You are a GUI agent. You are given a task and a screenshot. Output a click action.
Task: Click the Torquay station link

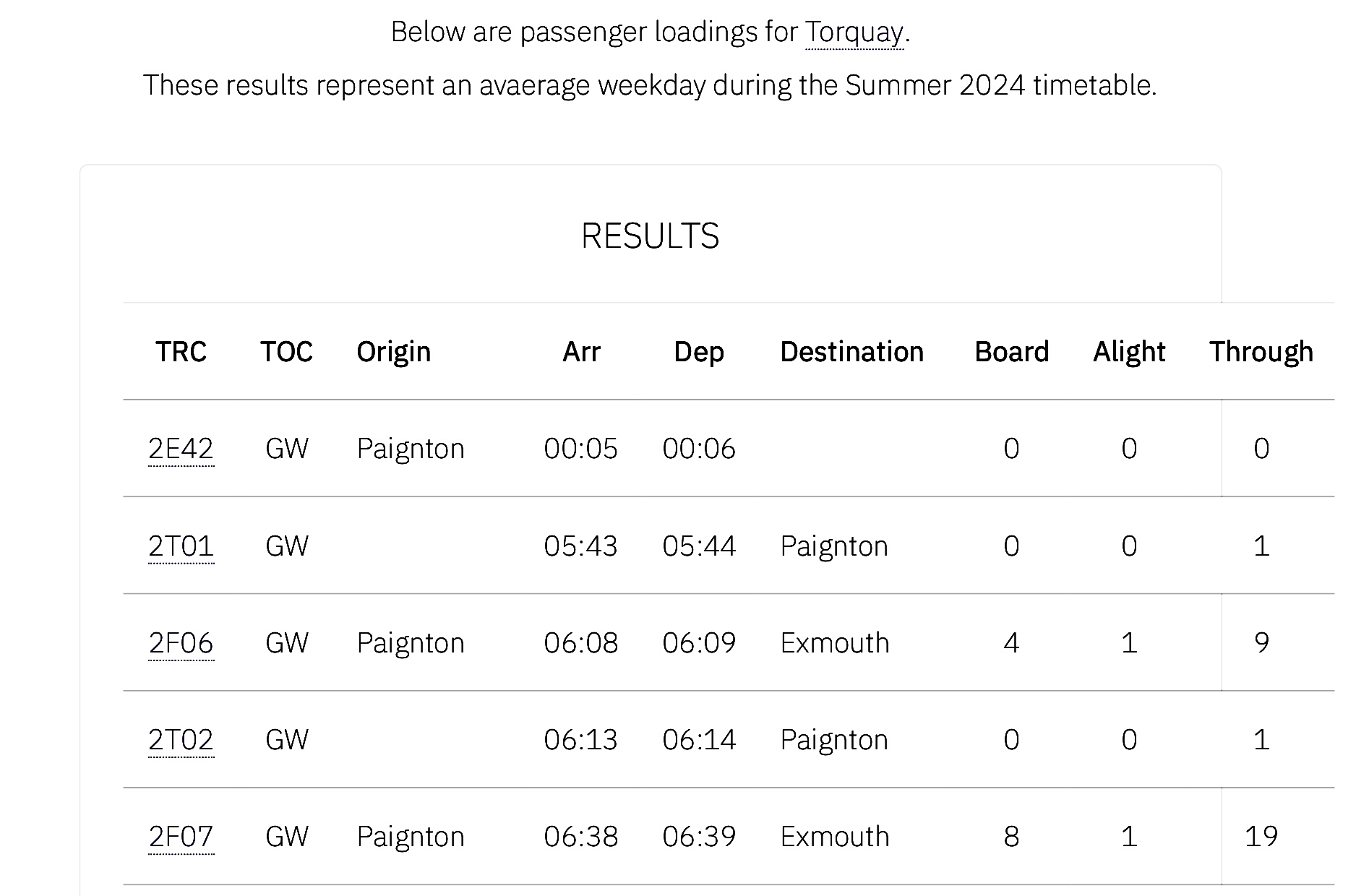[854, 33]
